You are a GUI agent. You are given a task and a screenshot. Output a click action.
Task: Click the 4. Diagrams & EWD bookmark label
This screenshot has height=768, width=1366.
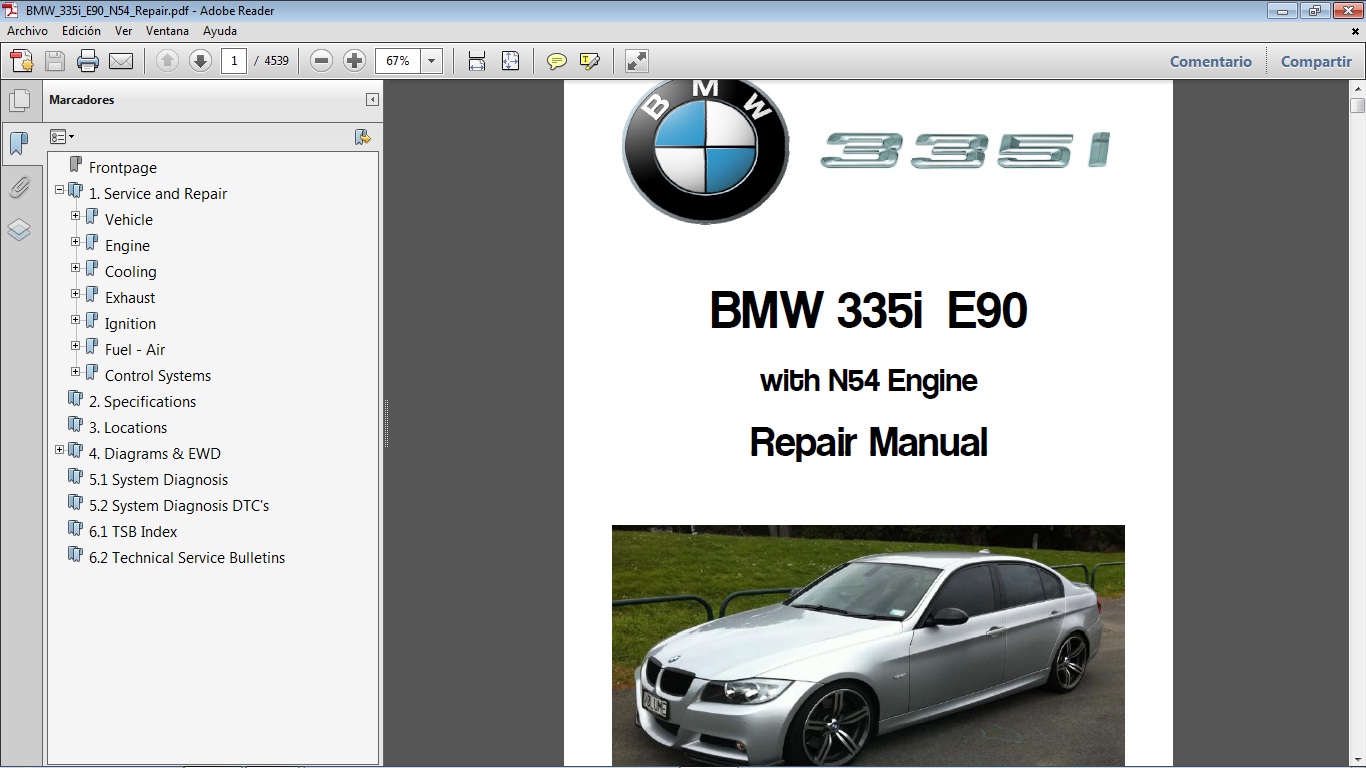[155, 454]
